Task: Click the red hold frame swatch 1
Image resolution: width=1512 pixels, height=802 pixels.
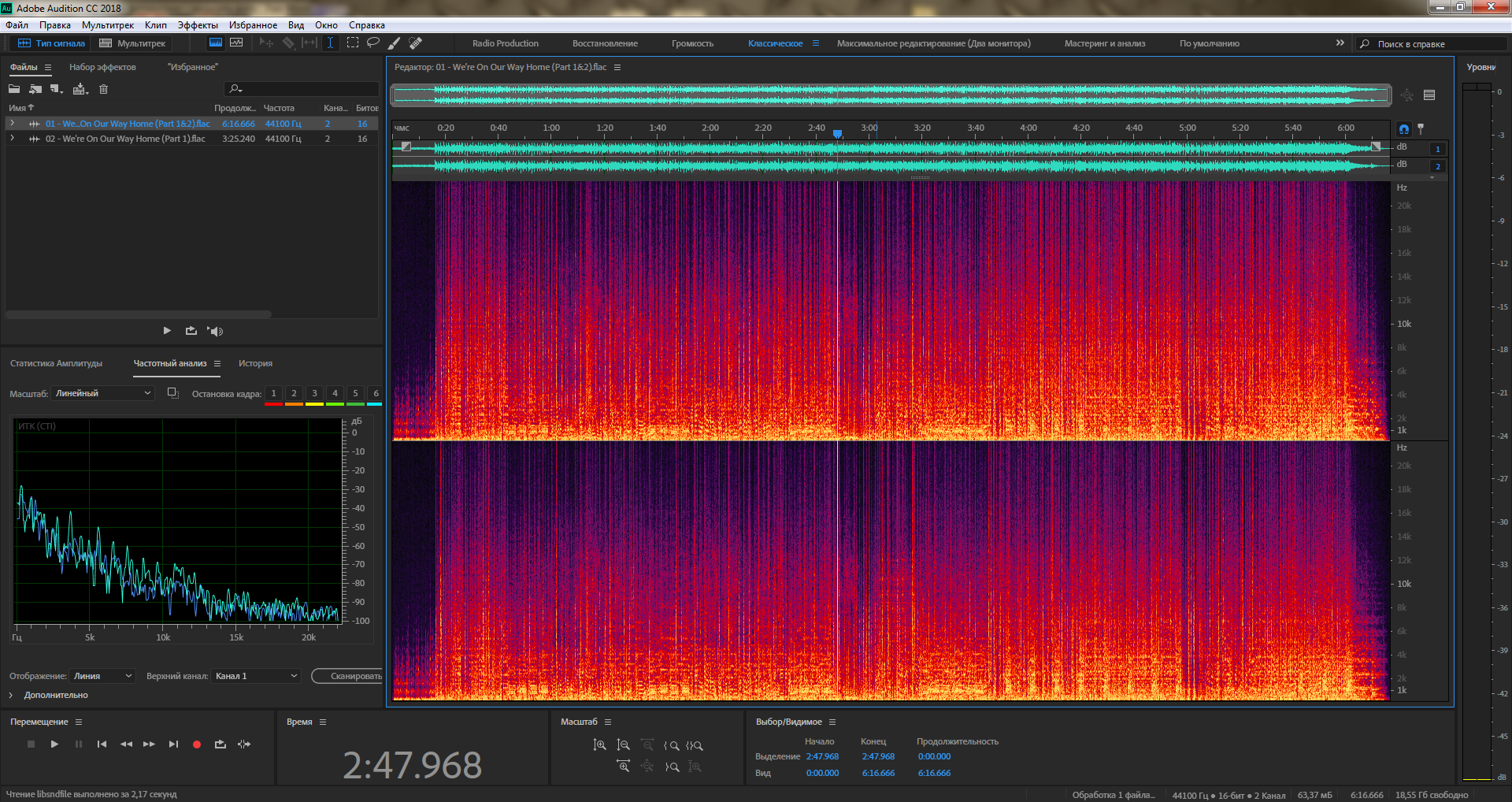Action: (x=273, y=394)
